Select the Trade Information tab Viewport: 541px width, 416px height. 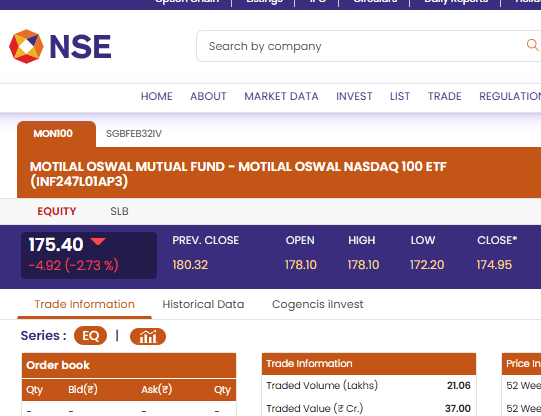pos(85,304)
